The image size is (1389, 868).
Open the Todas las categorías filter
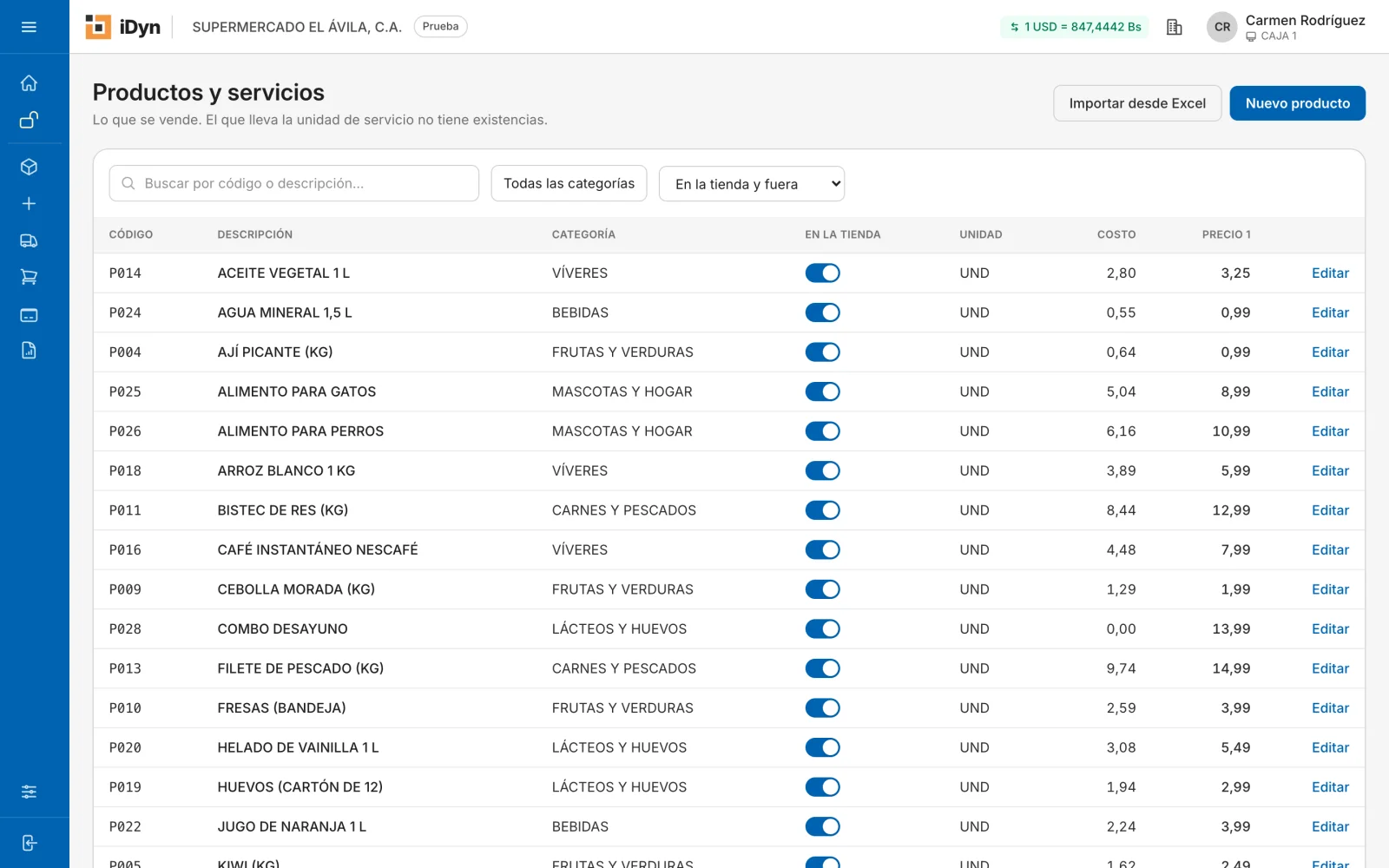point(569,183)
